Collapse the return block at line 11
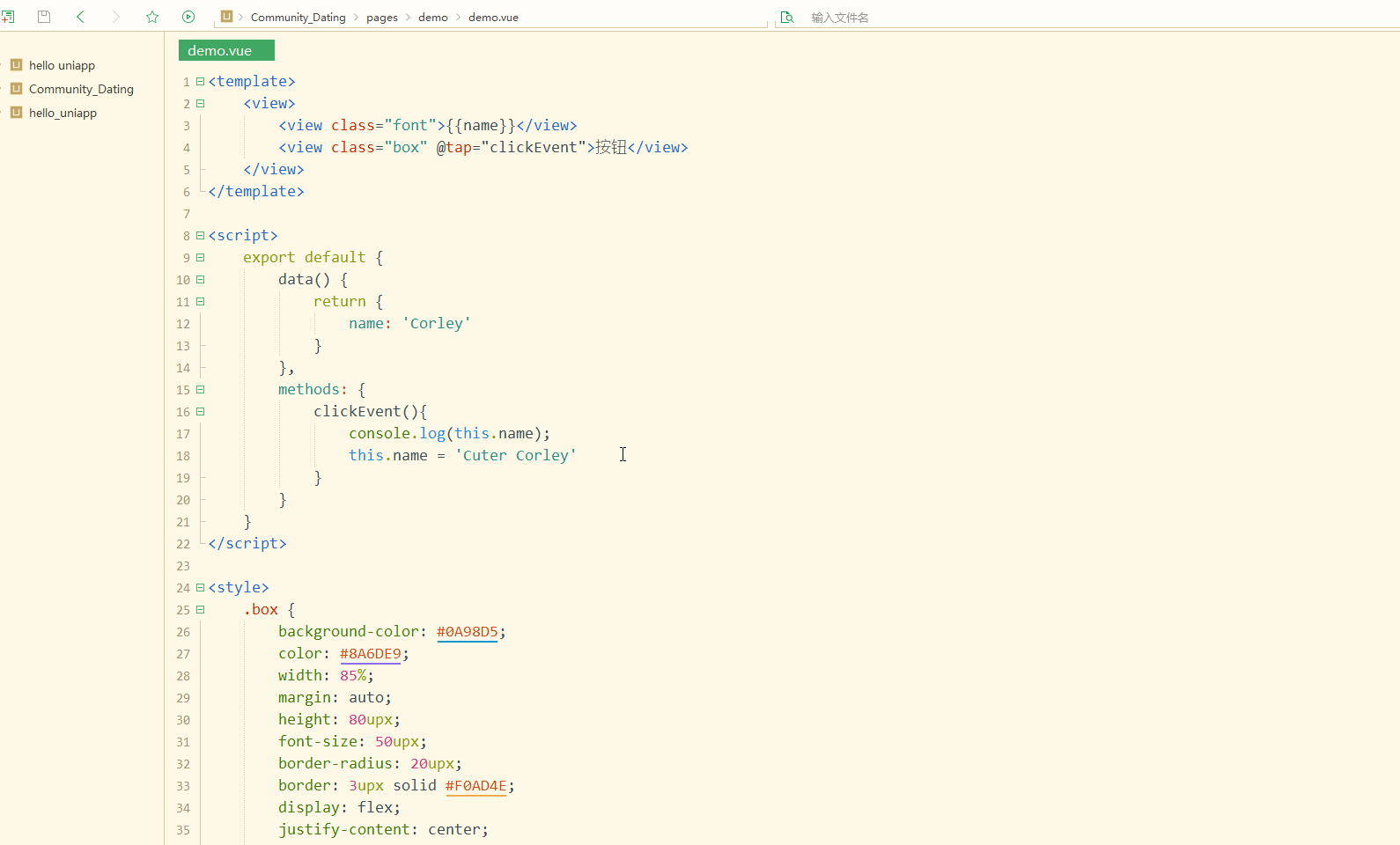This screenshot has width=1400, height=845. coord(200,301)
